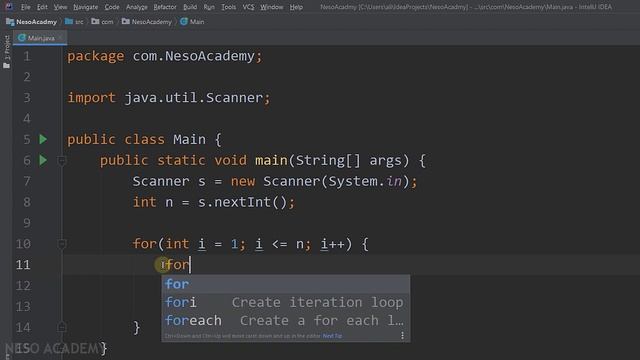Open the File menu

point(26,7)
